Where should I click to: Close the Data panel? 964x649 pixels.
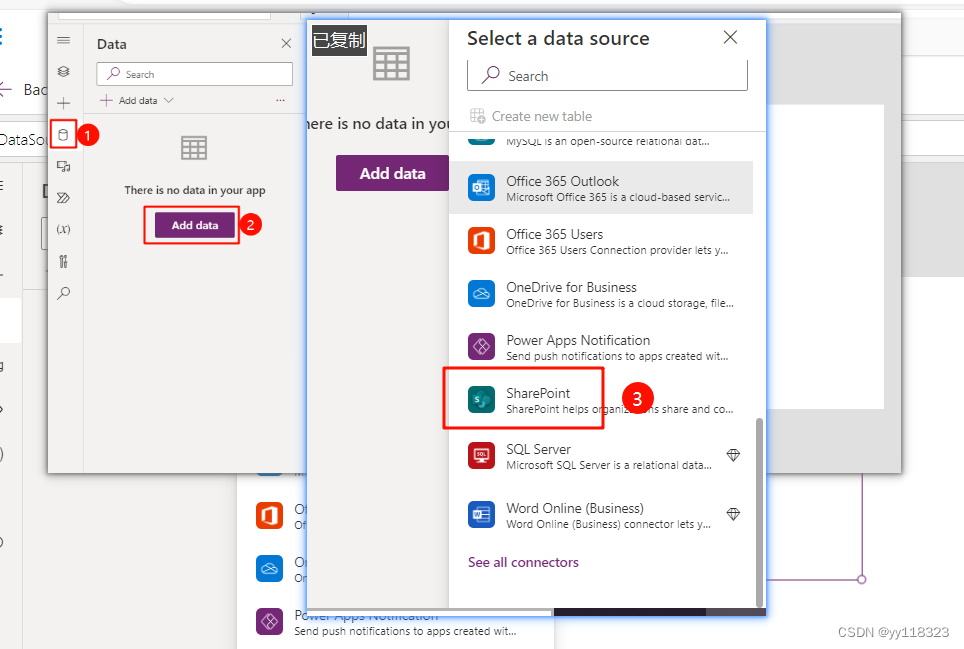[x=286, y=43]
